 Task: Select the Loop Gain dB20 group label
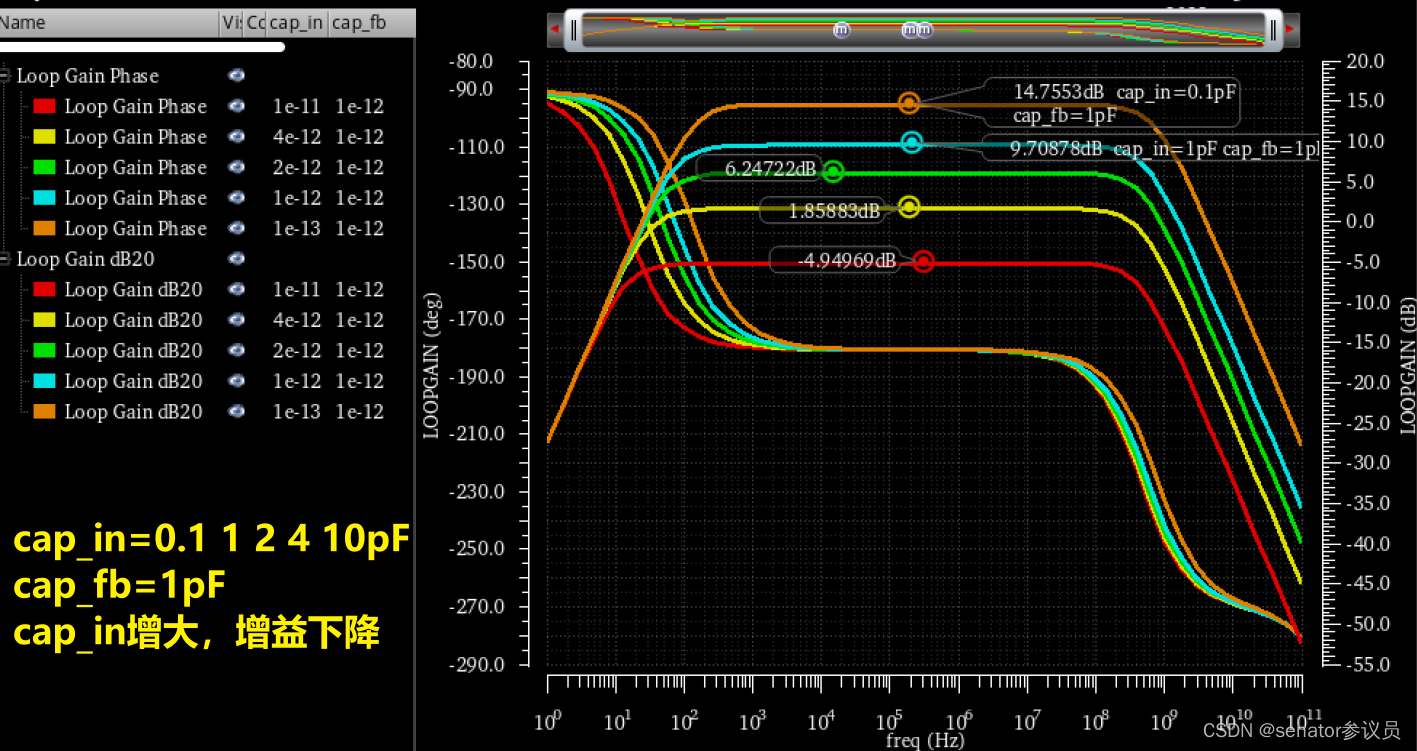[x=85, y=259]
